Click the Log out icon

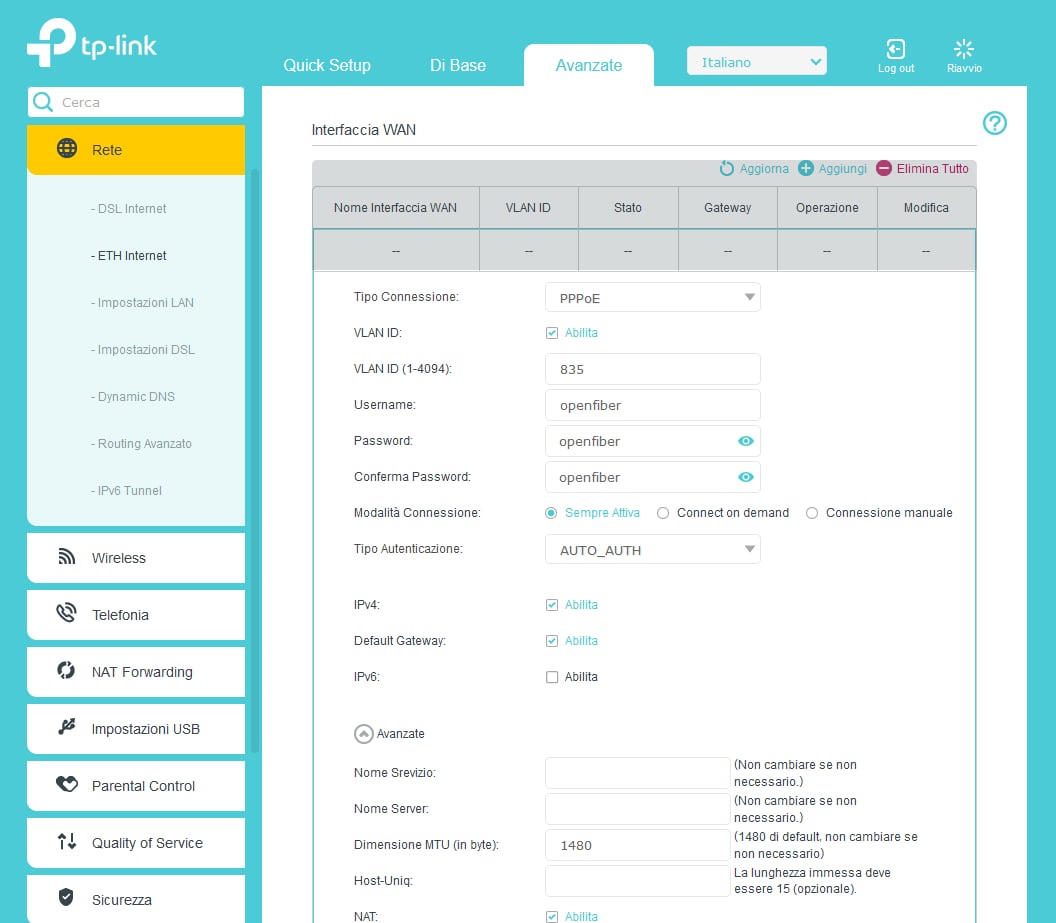[896, 49]
